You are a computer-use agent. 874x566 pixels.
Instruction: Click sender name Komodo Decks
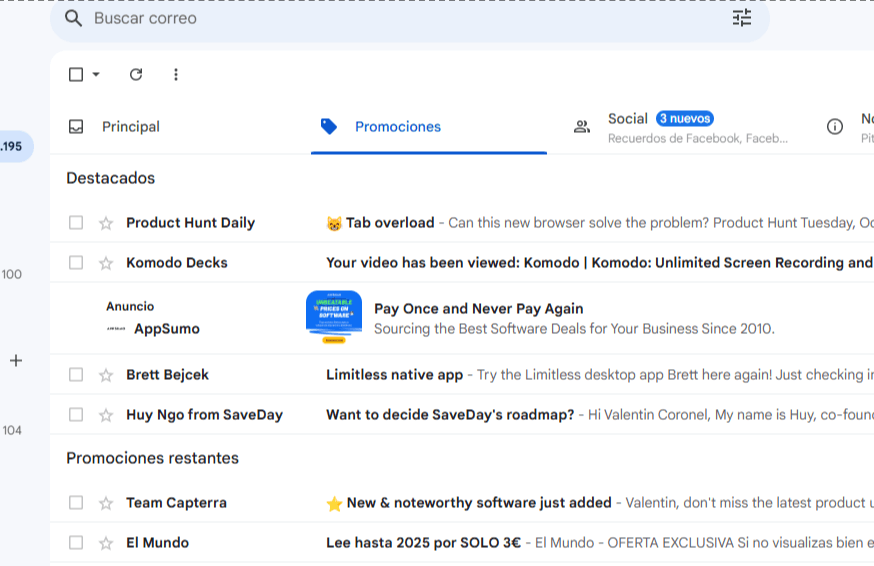pyautogui.click(x=177, y=263)
